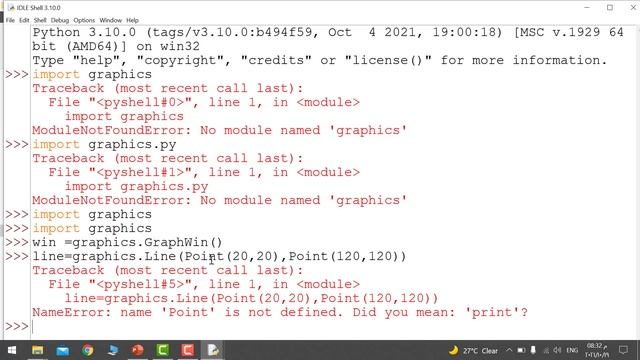
Task: Click 'File "<pyshell#1>"' traceback line
Action: [204, 172]
